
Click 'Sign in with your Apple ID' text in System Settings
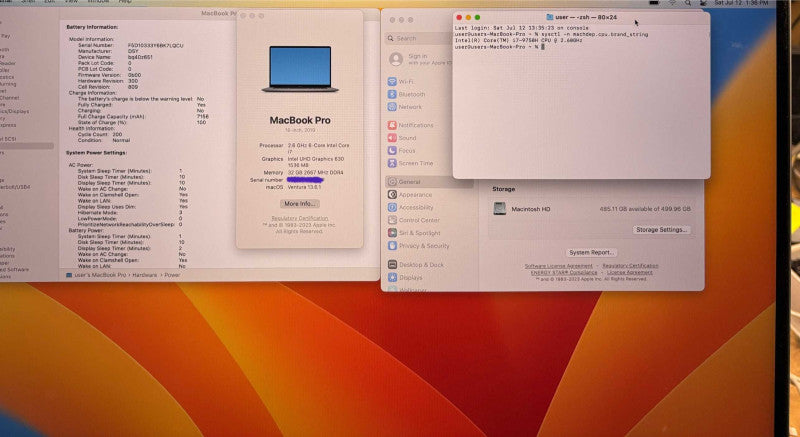click(430, 59)
